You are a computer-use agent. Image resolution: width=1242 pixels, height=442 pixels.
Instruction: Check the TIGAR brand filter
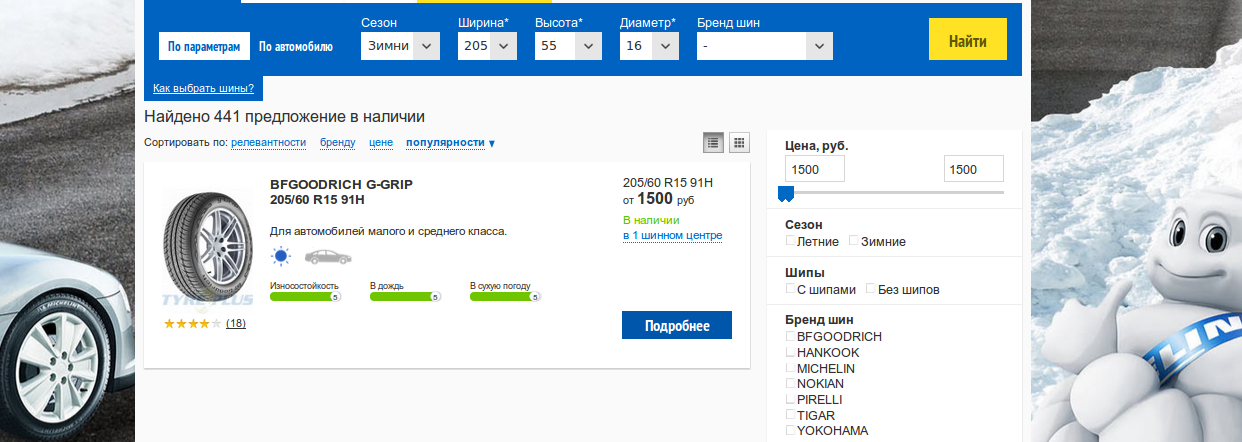791,414
